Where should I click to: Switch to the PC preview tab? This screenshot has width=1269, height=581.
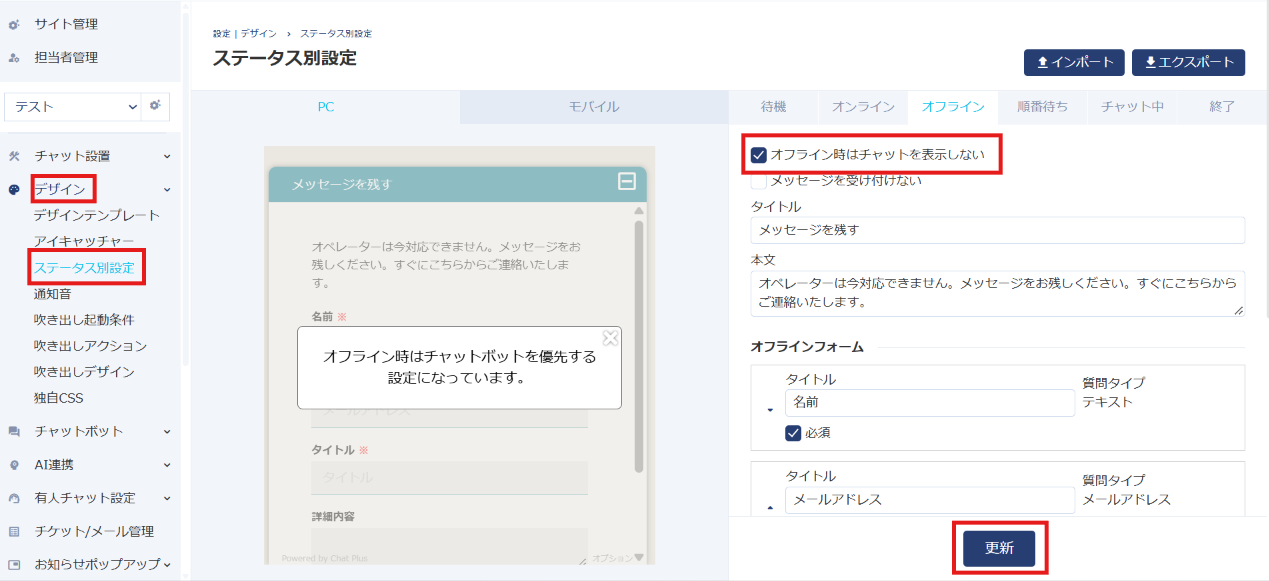pos(325,107)
